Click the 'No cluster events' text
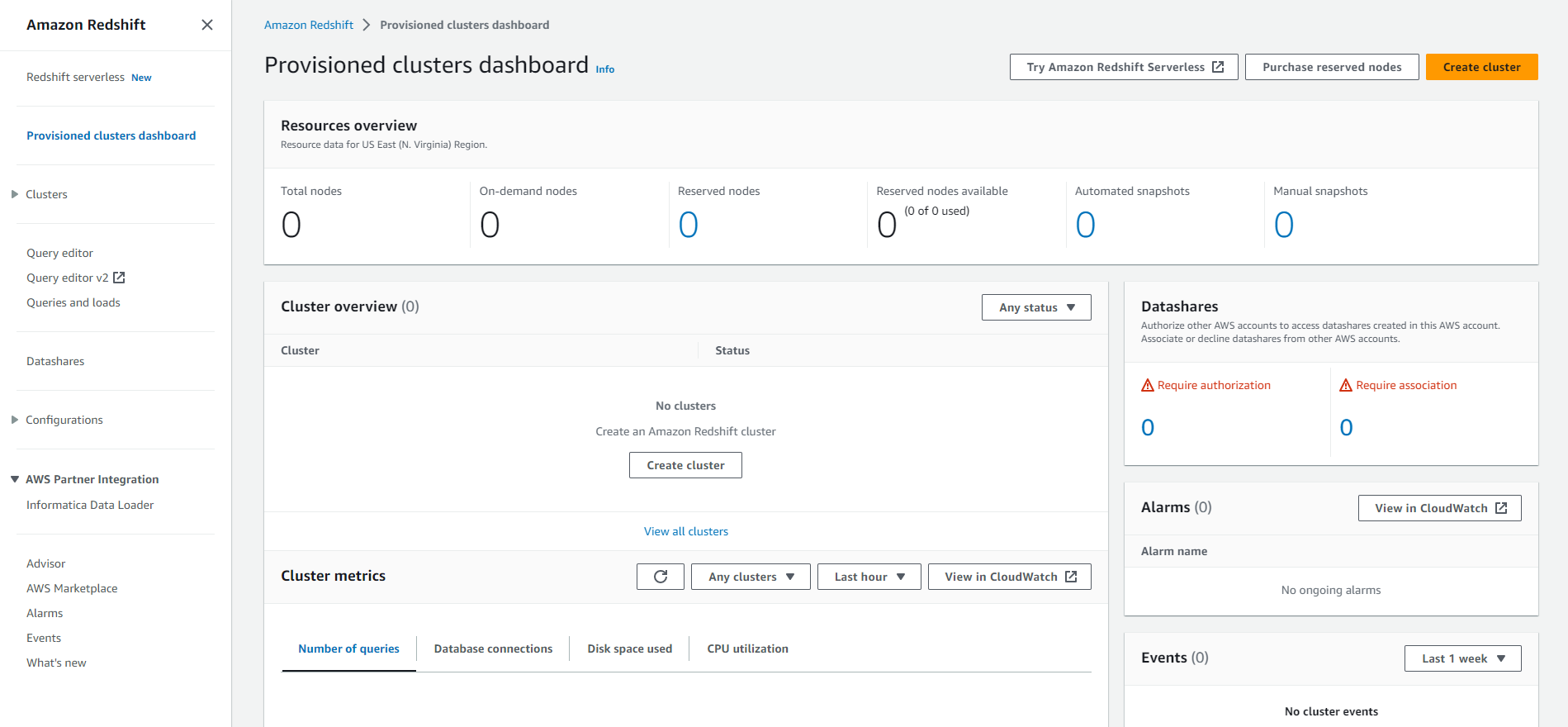Screen dimensions: 1568x727 [x=1331, y=711]
